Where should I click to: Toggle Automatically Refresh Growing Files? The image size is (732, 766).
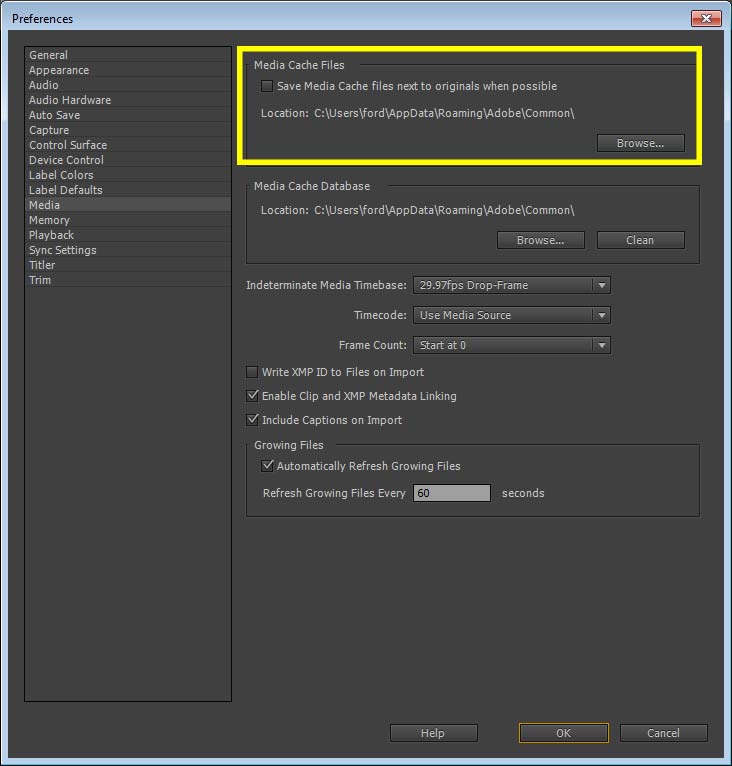pos(267,466)
